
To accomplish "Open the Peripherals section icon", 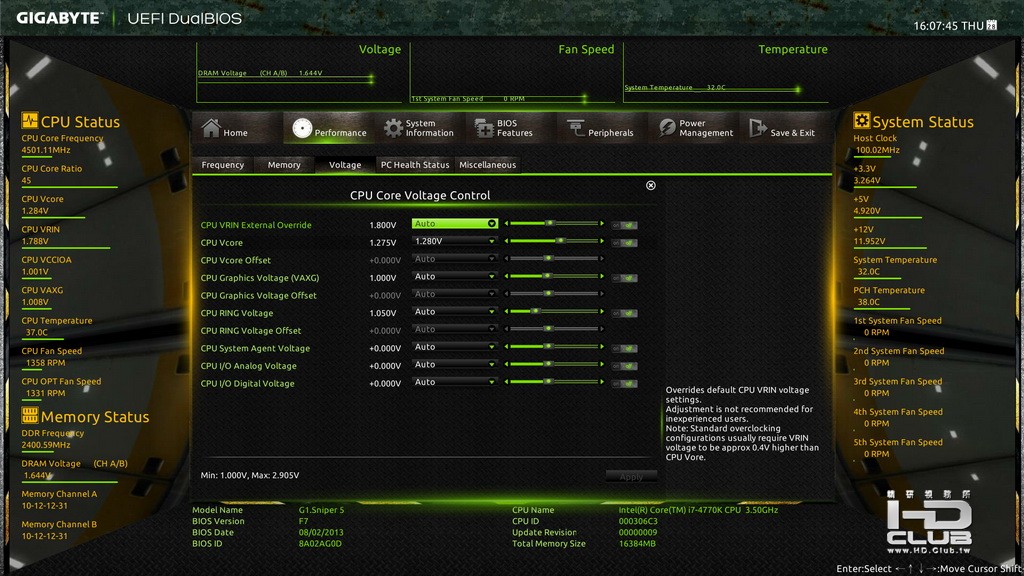I will pyautogui.click(x=575, y=128).
